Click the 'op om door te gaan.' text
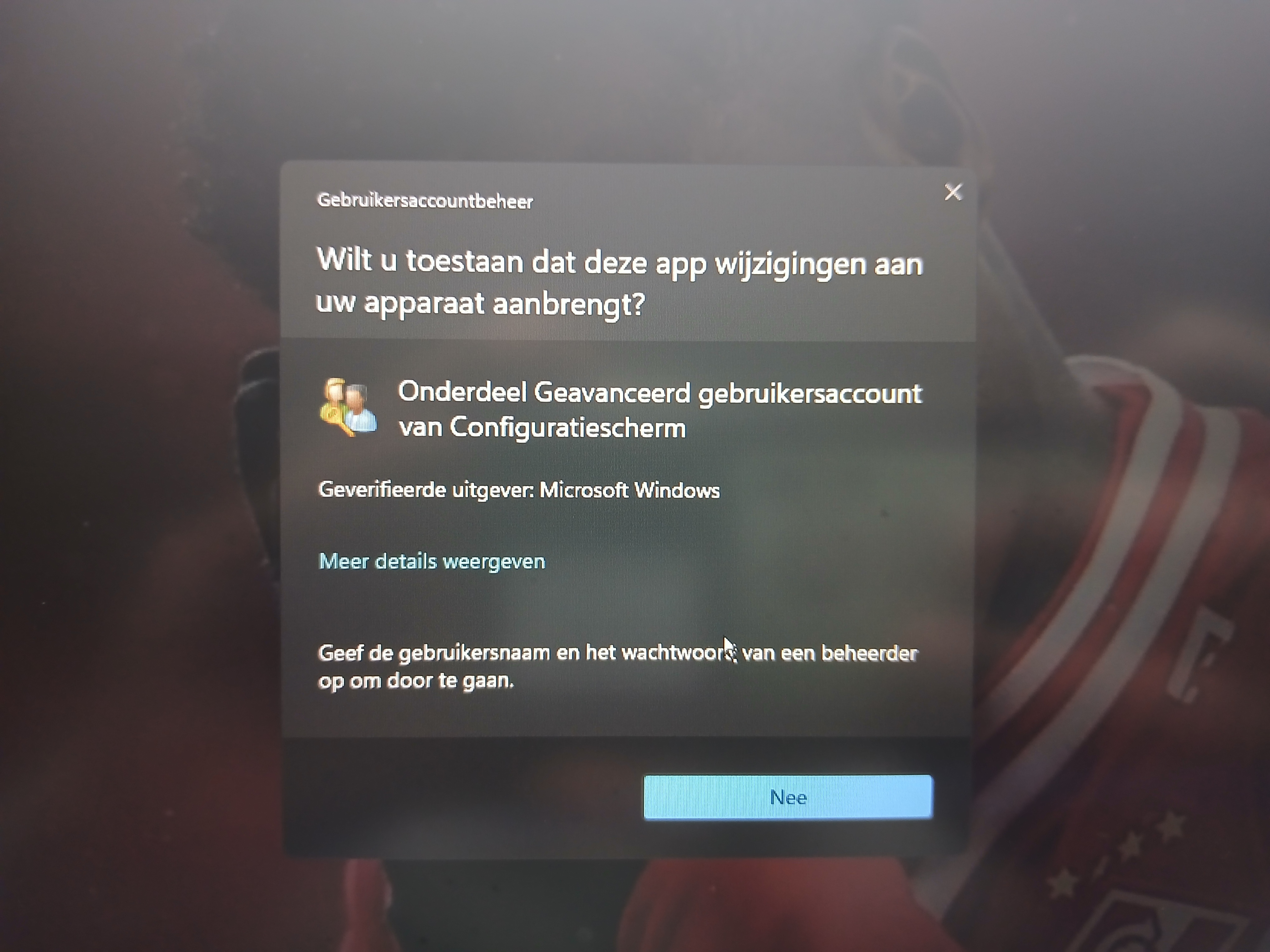Viewport: 1270px width, 952px height. point(416,681)
